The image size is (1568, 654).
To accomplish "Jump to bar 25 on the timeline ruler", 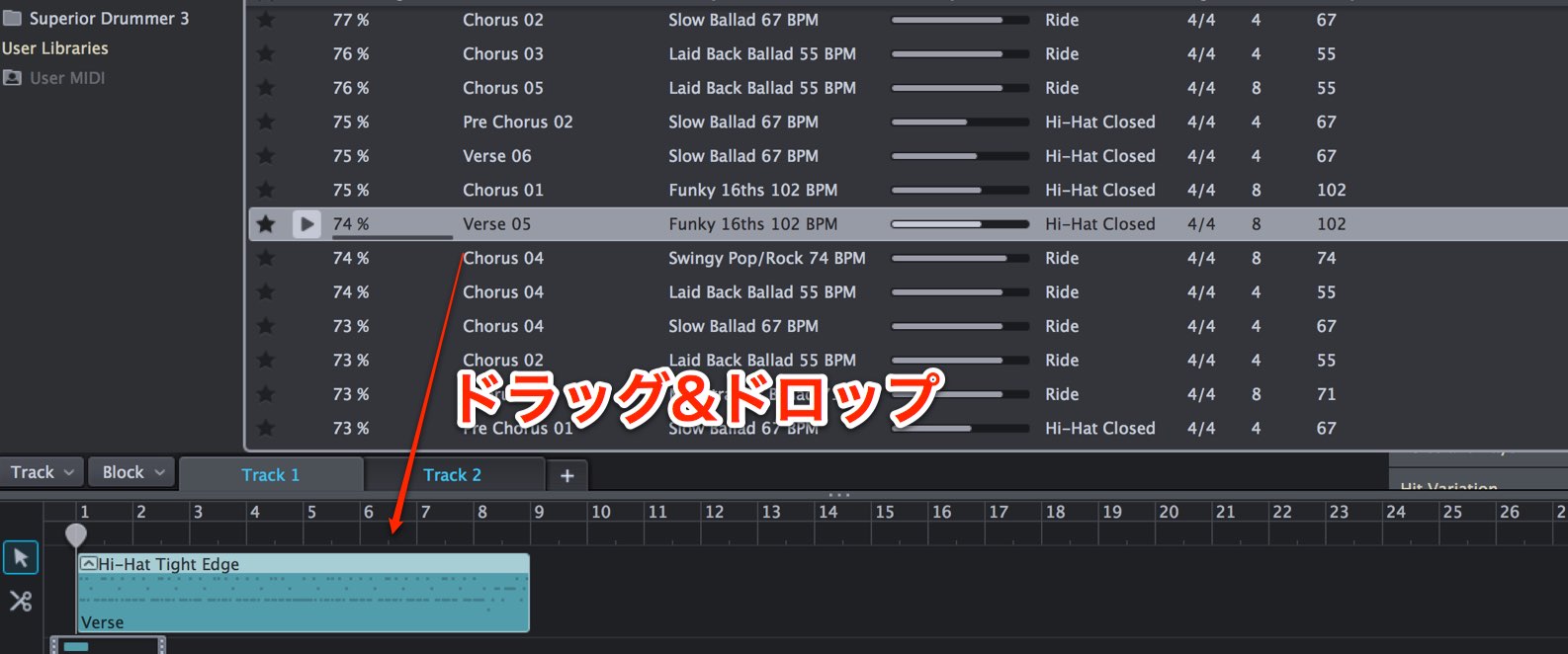I will 1452,512.
